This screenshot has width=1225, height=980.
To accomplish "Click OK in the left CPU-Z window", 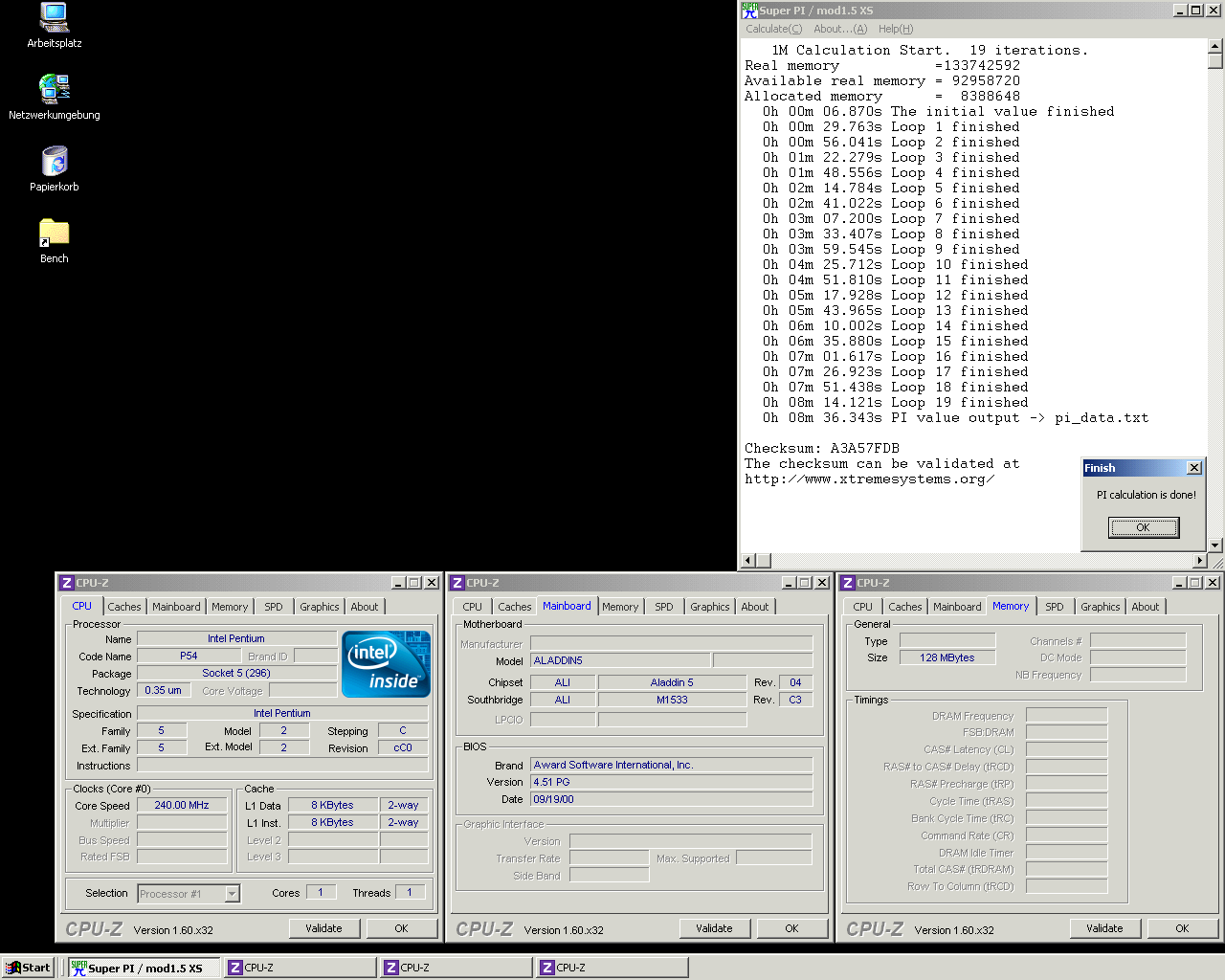I will coord(401,928).
